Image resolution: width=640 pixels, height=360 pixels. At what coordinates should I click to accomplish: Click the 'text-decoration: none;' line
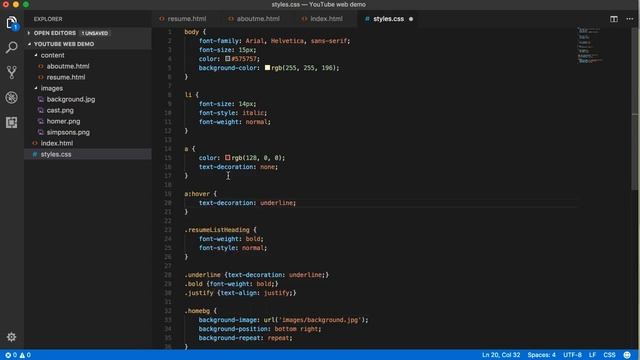point(238,167)
